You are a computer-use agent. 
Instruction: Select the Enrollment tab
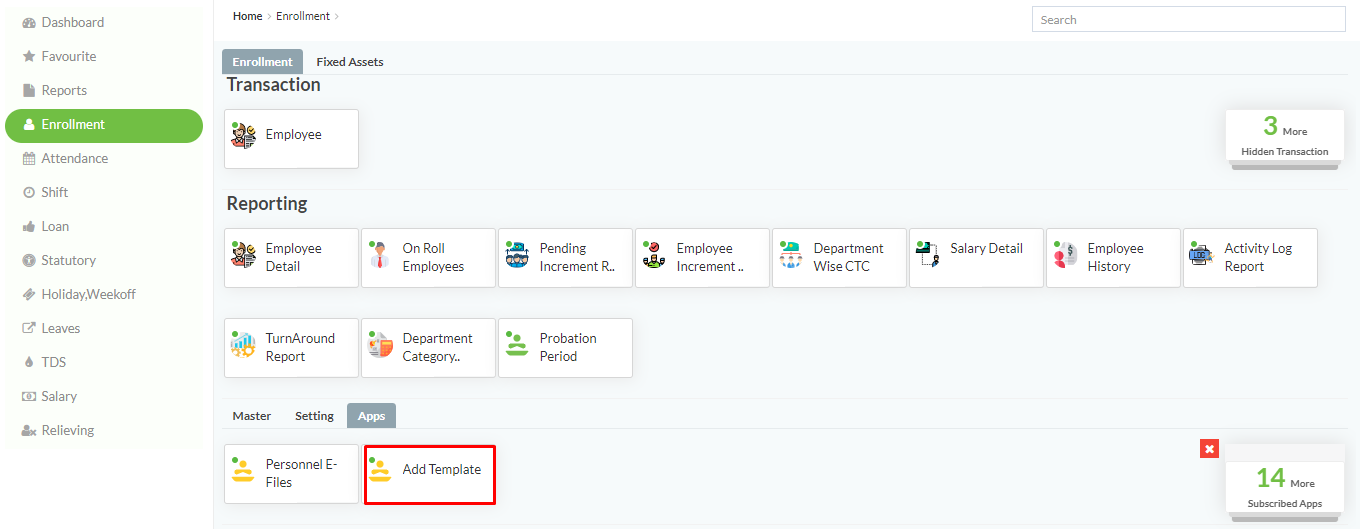tap(262, 62)
